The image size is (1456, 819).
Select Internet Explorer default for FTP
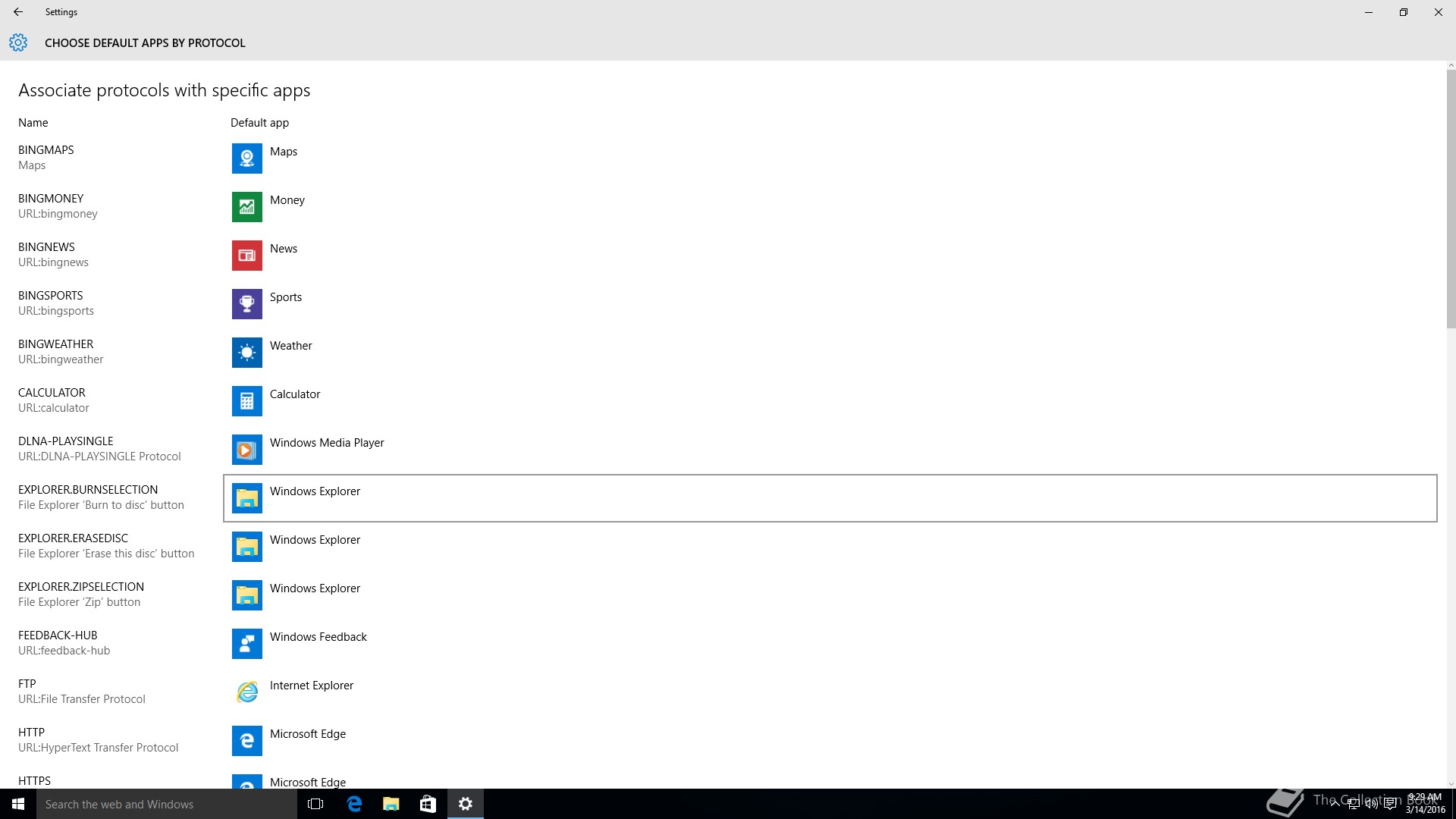click(x=830, y=692)
